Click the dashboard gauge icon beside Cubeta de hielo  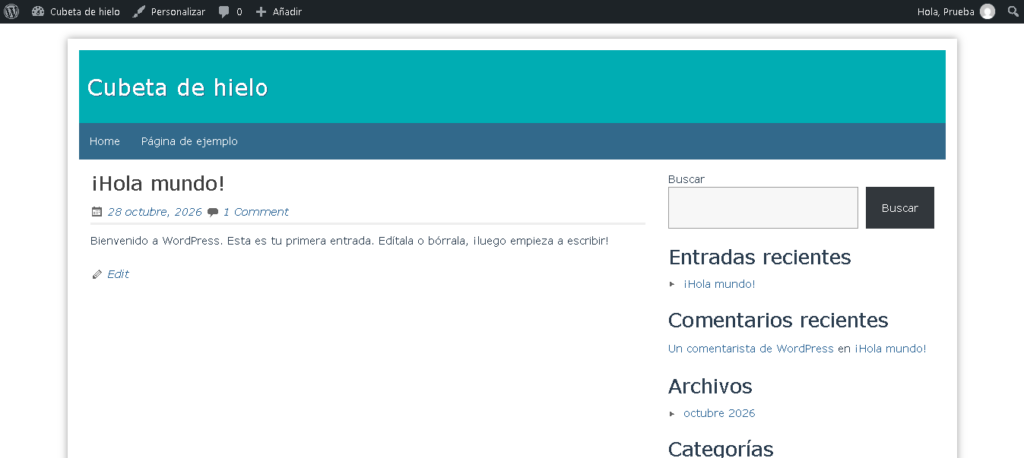38,12
